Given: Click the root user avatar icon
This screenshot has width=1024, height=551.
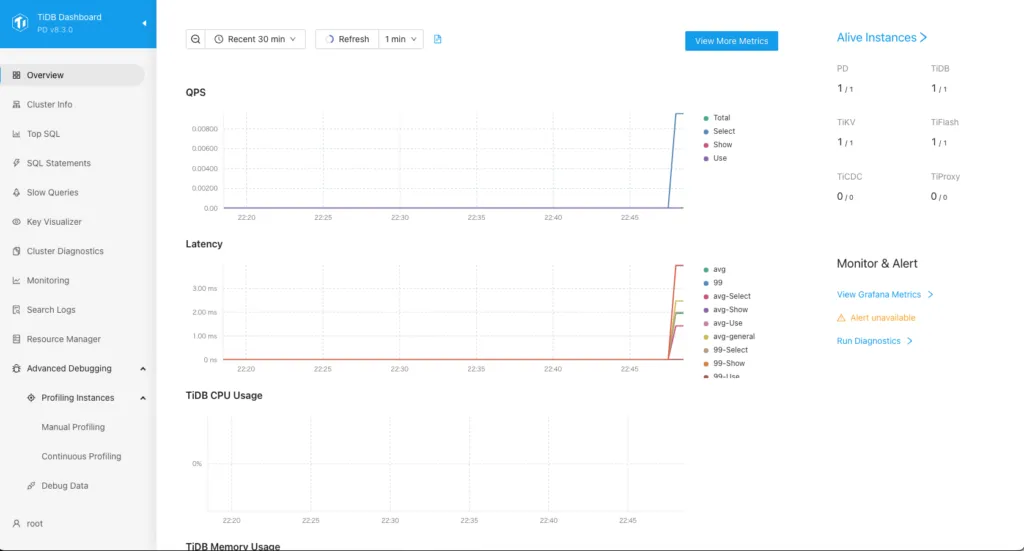Looking at the screenshot, I should point(16,524).
